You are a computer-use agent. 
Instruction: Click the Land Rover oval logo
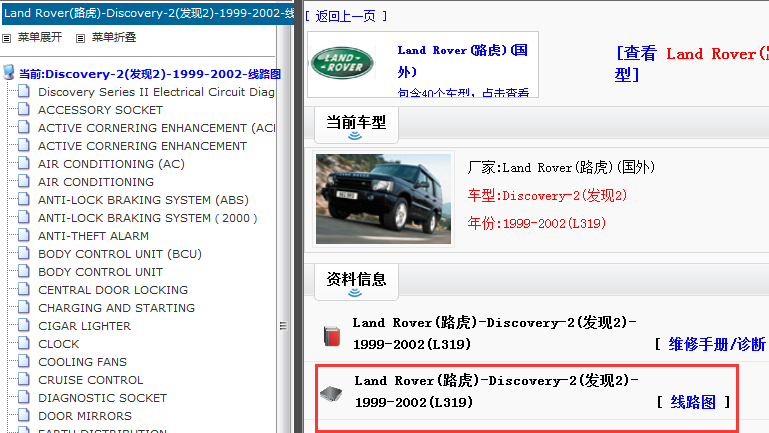pyautogui.click(x=342, y=63)
